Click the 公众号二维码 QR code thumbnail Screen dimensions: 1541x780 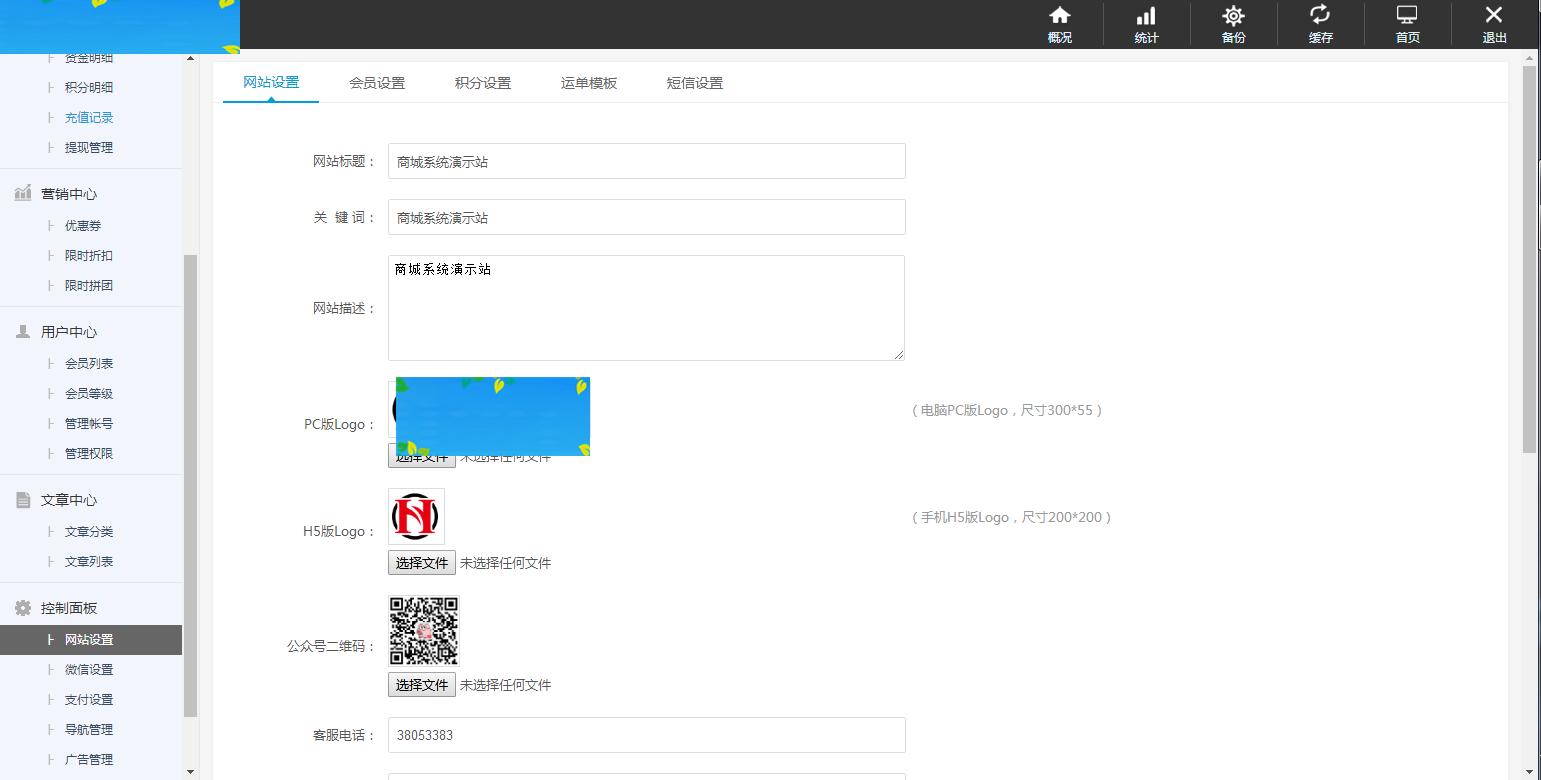click(423, 630)
